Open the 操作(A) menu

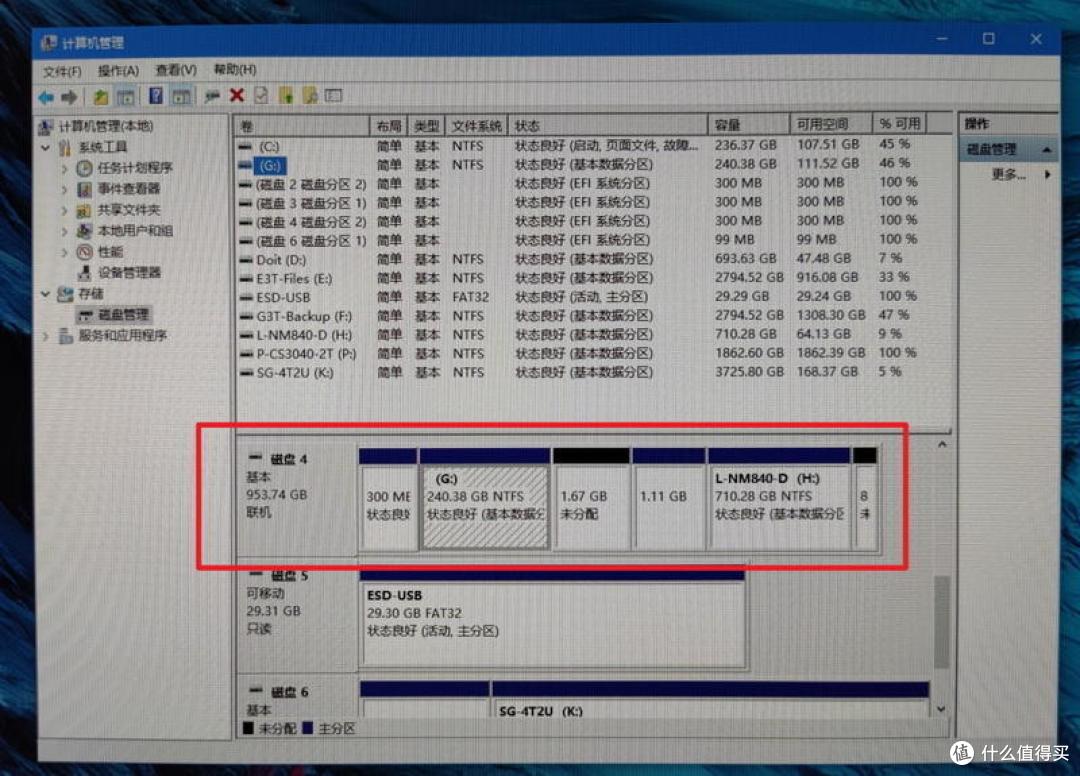[119, 70]
